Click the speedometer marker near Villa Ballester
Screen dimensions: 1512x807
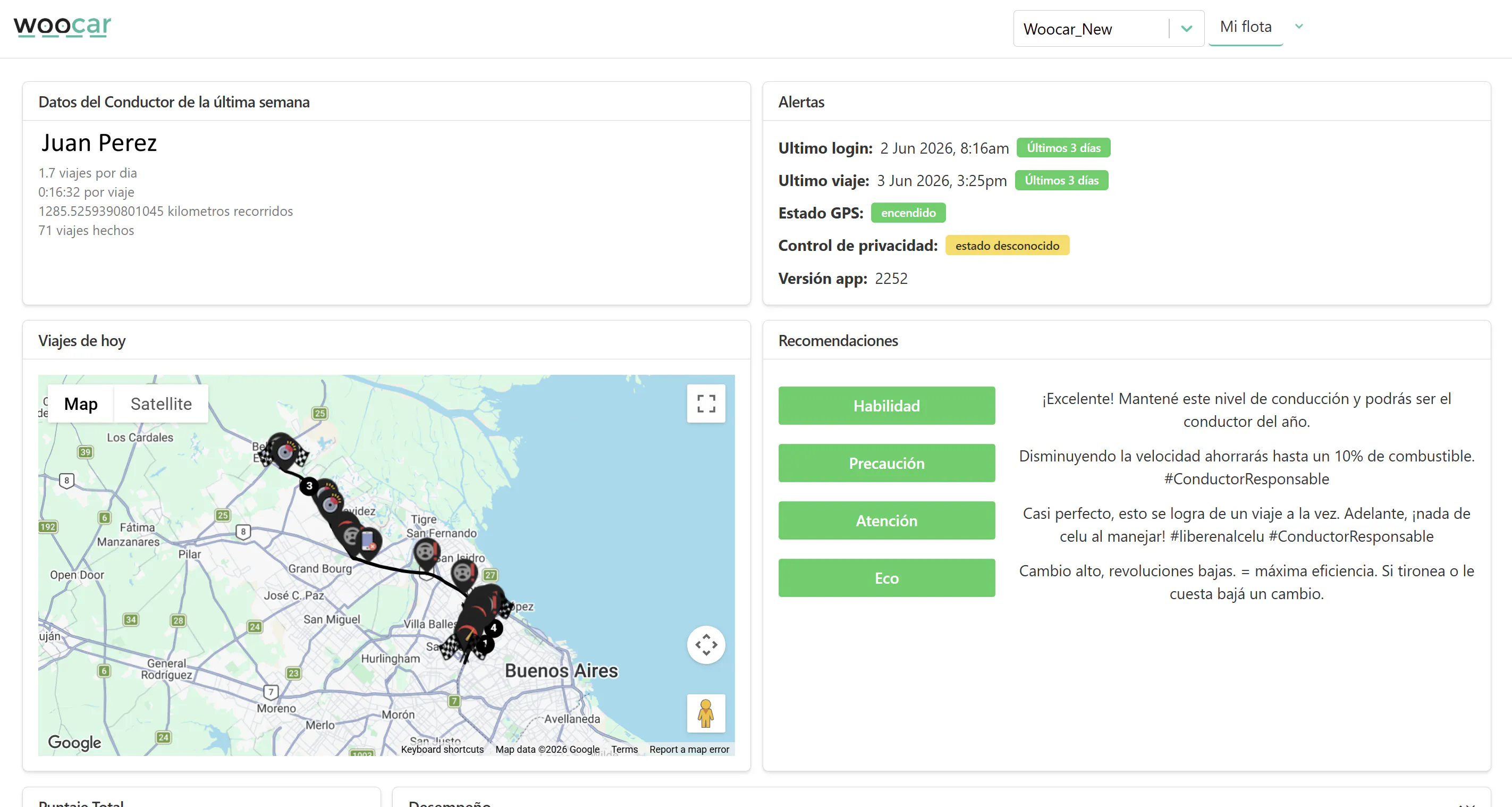(x=468, y=635)
